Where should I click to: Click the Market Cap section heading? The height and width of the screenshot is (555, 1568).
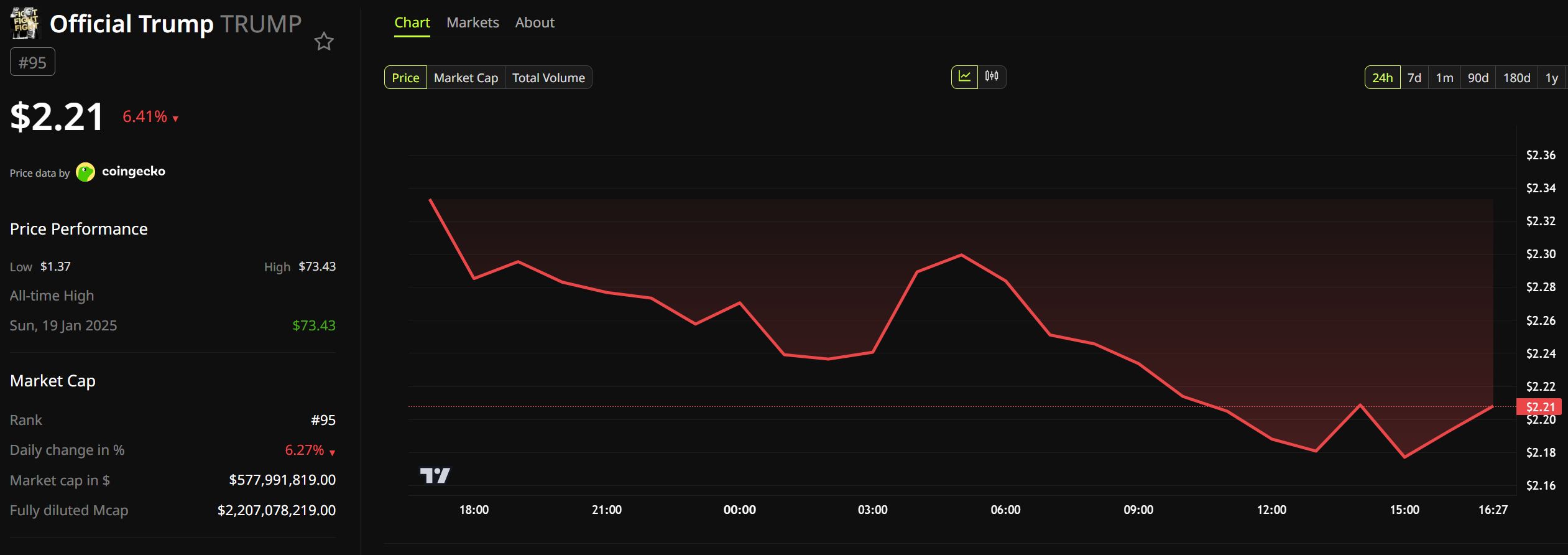pos(53,381)
